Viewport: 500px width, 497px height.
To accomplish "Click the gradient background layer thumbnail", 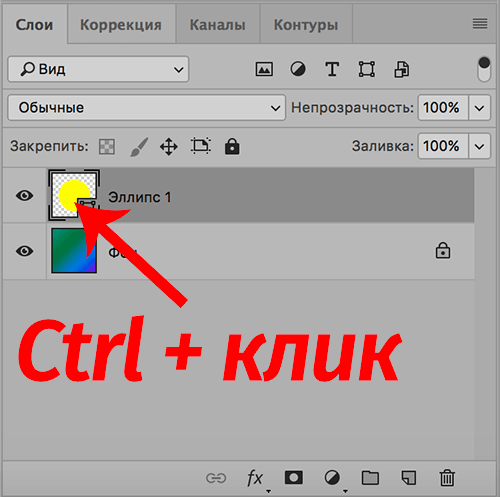I will tap(74, 251).
